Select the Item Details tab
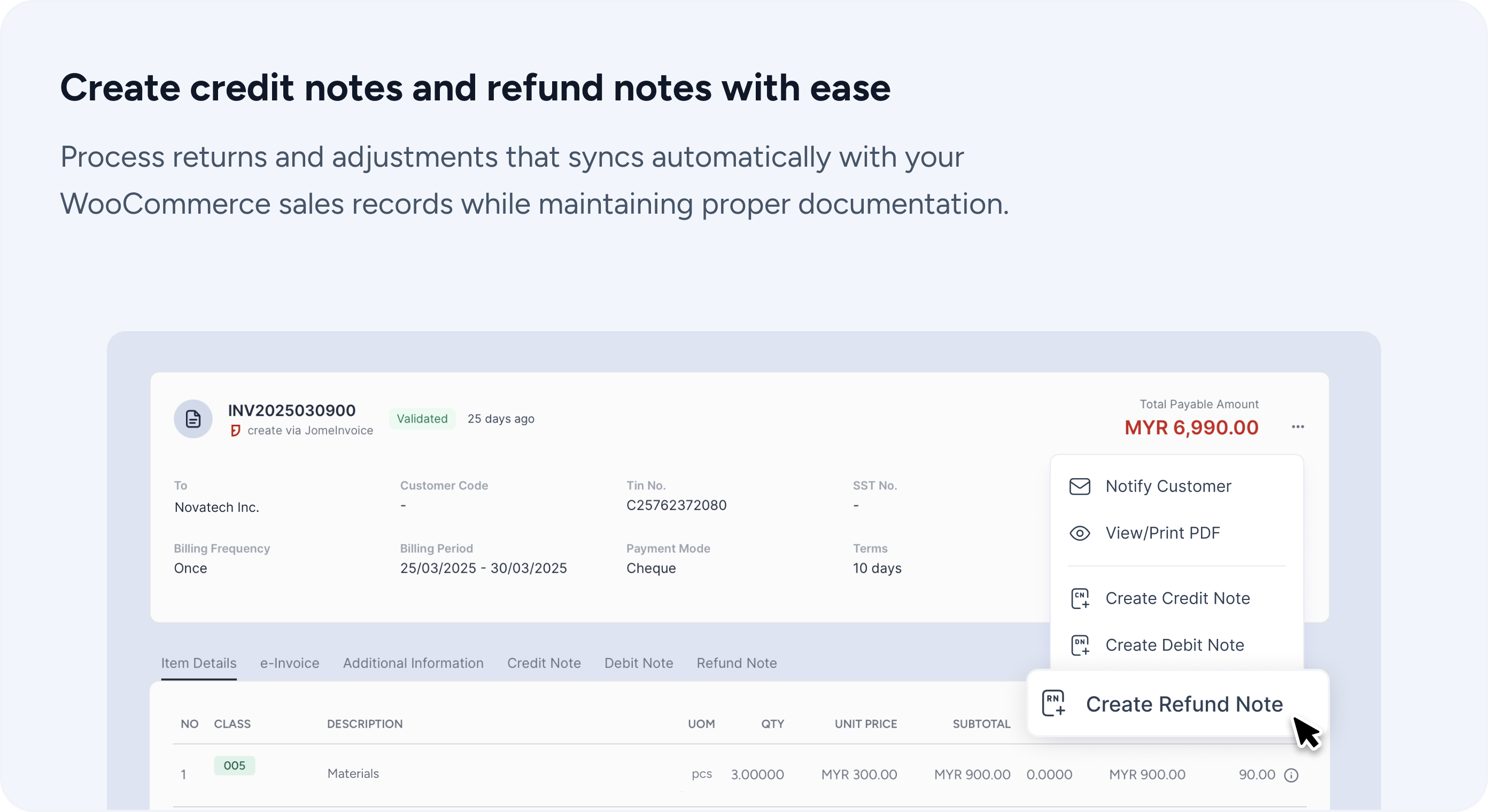 pyautogui.click(x=199, y=663)
